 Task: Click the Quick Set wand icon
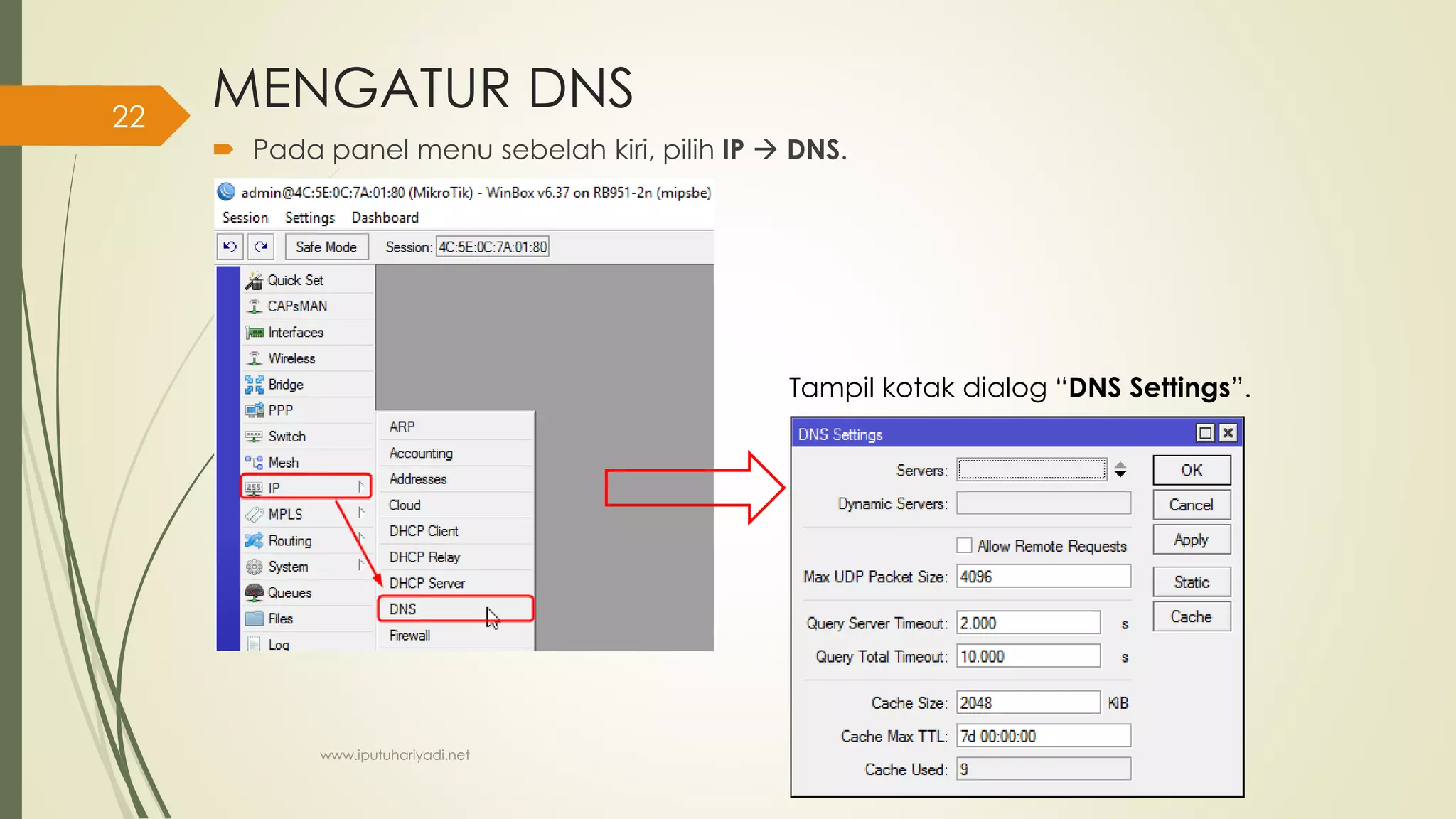[x=254, y=281]
